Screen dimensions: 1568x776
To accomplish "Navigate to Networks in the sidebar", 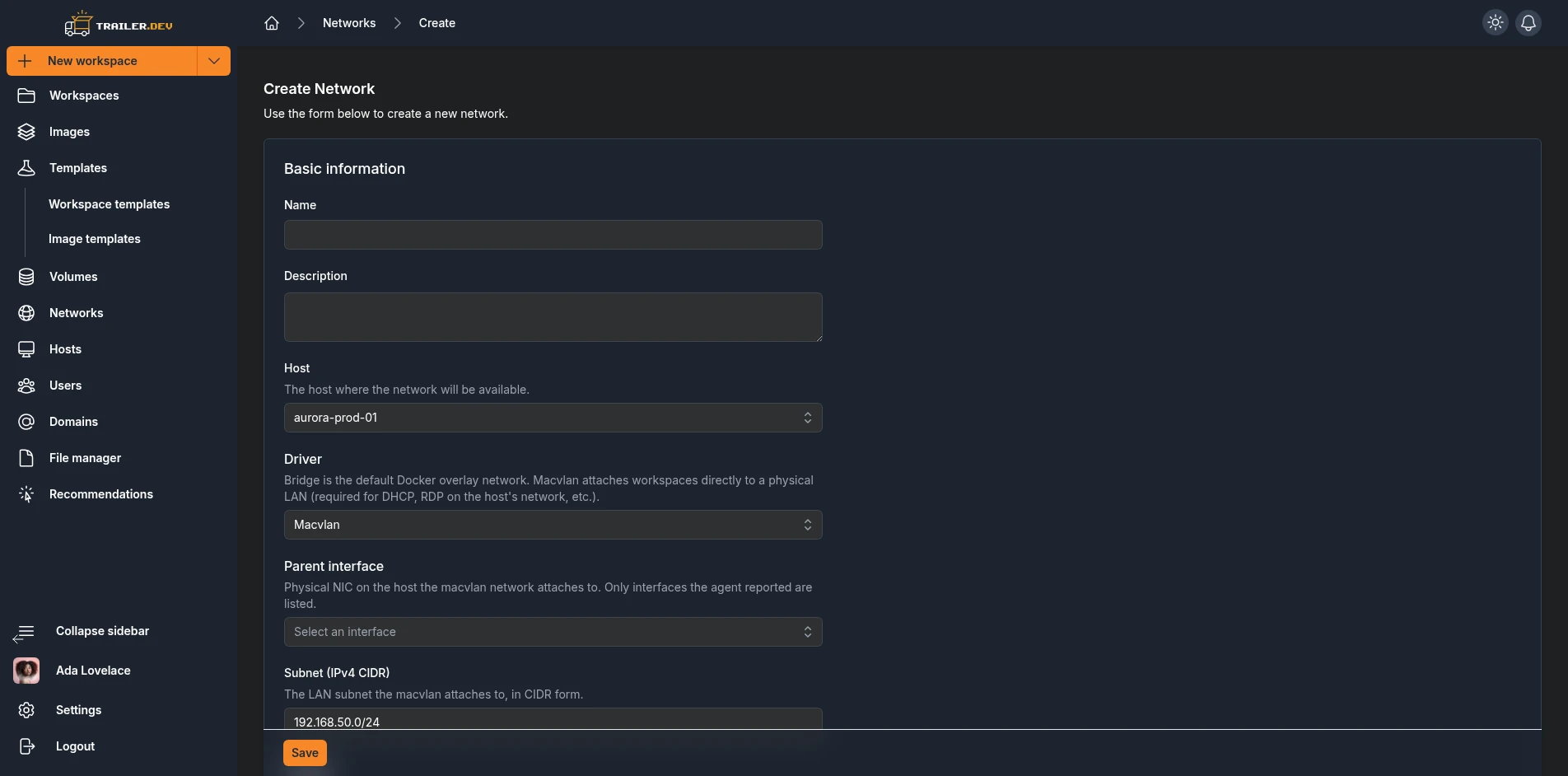I will (77, 313).
